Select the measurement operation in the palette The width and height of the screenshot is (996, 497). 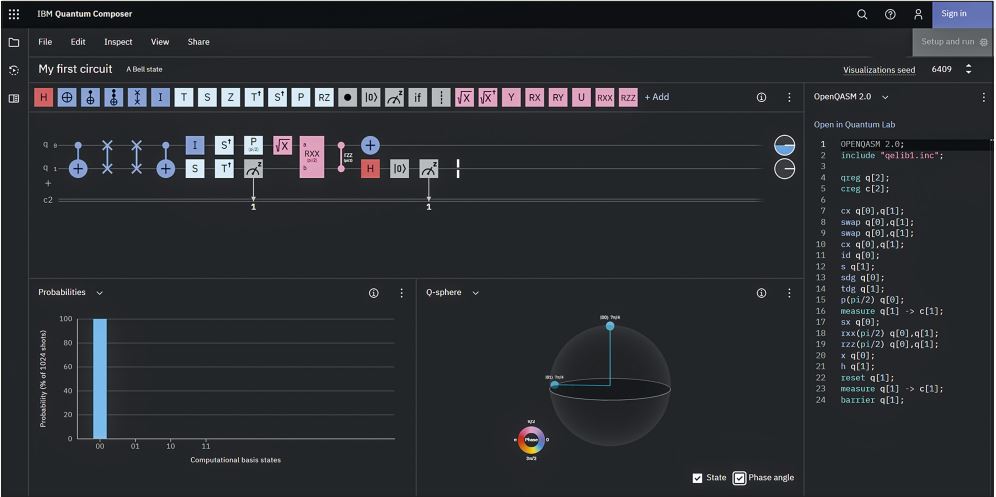click(x=394, y=97)
